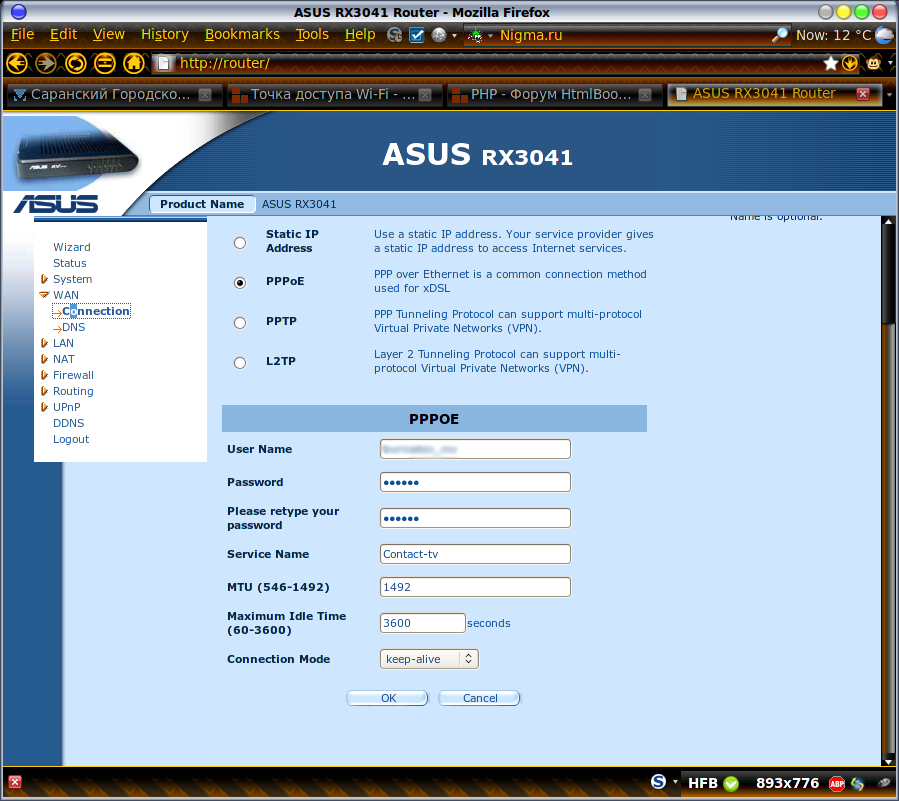Click the User Name input field

click(x=475, y=449)
